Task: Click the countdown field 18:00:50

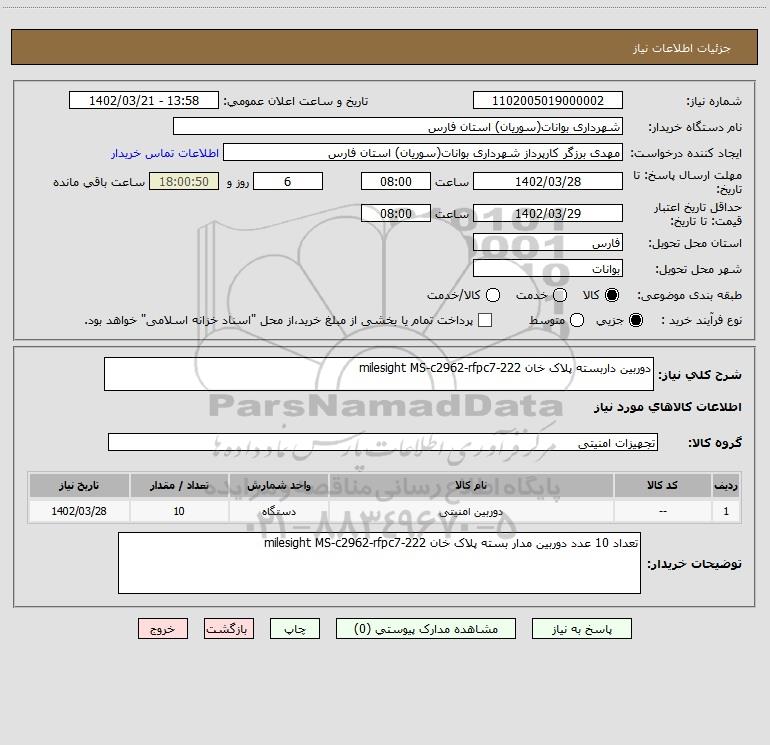Action: (184, 181)
